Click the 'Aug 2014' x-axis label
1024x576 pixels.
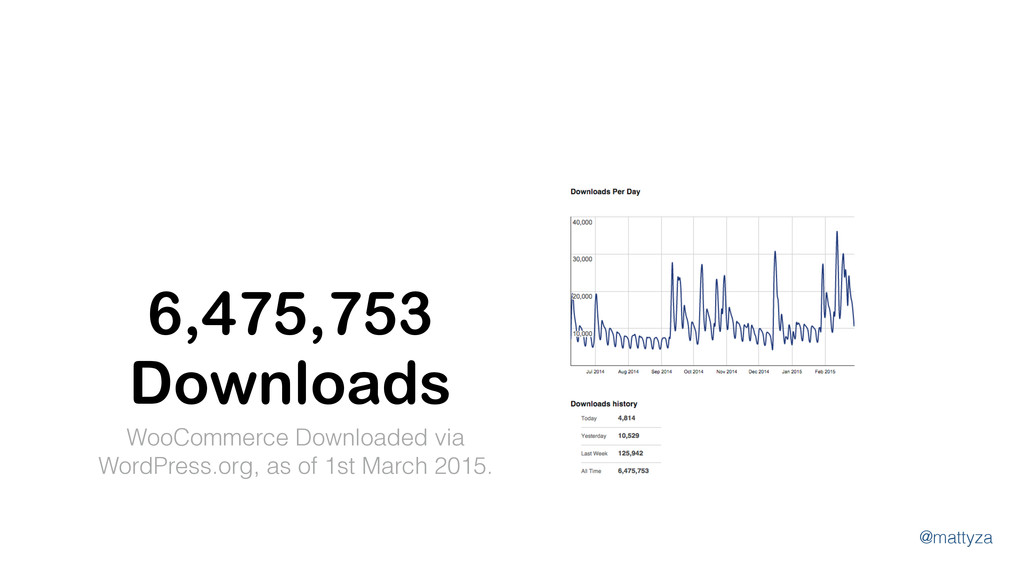tap(628, 372)
